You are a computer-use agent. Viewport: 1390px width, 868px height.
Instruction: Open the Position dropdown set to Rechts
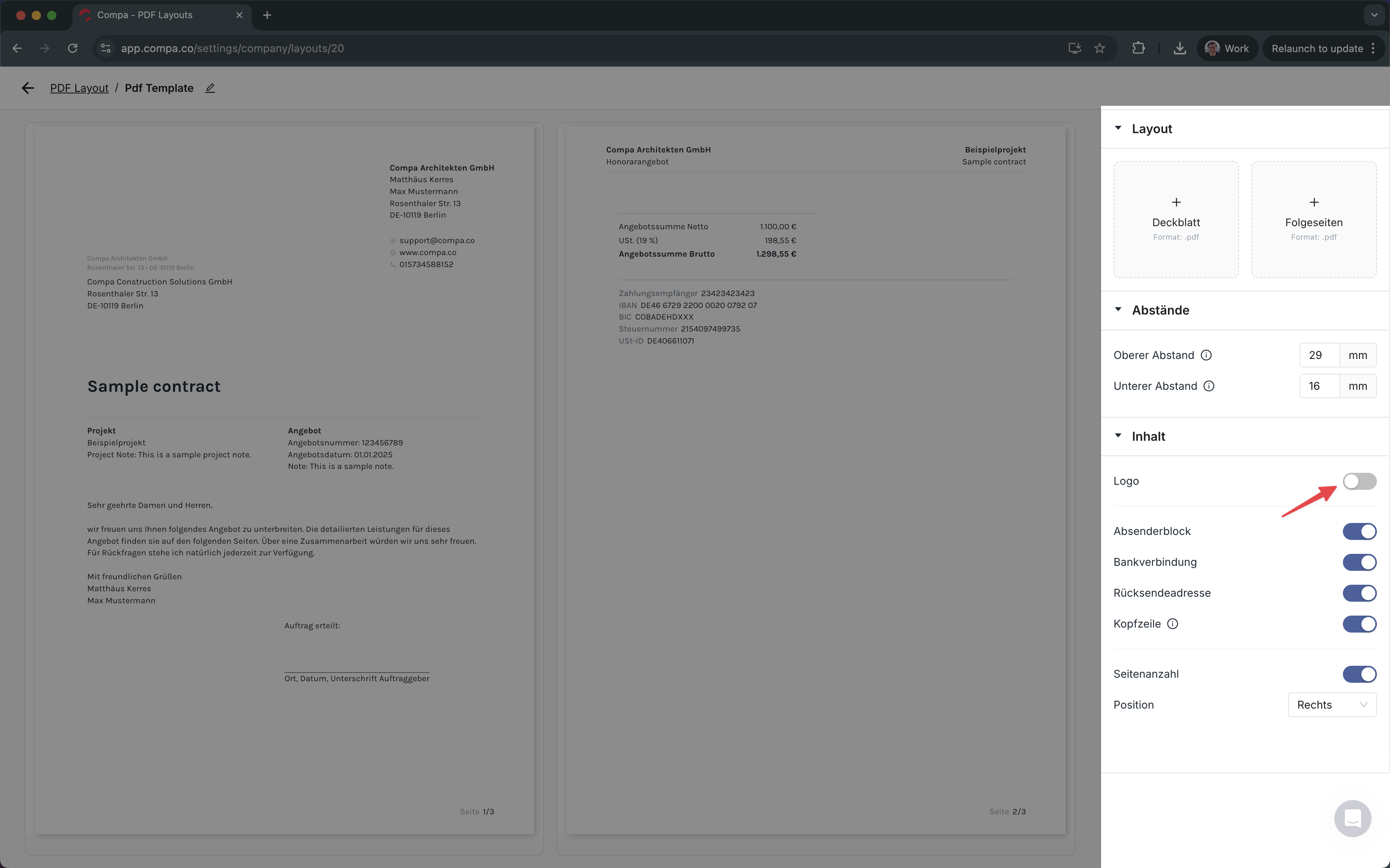(x=1331, y=705)
